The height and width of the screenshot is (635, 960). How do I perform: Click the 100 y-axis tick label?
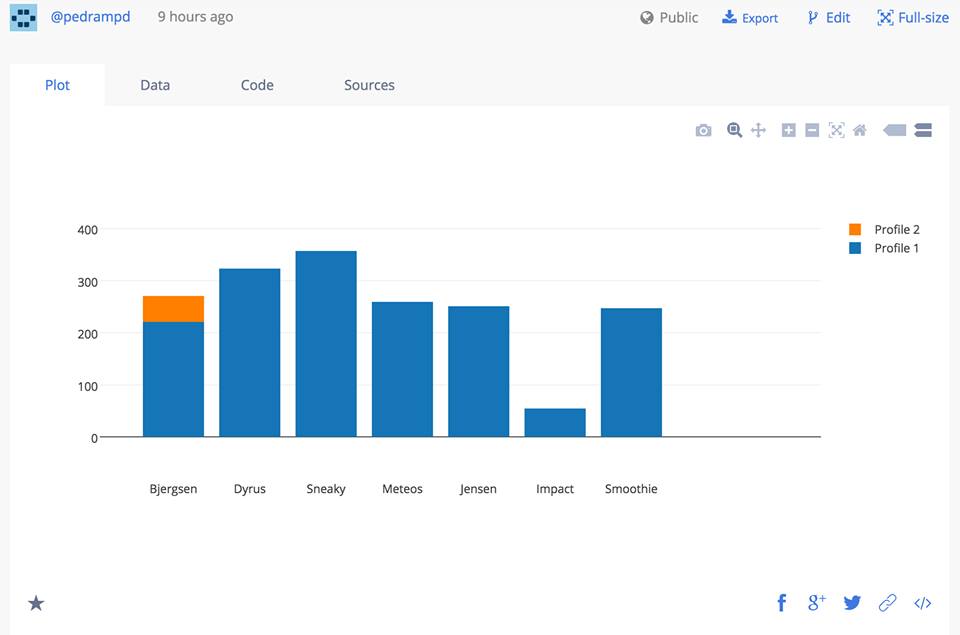click(88, 386)
